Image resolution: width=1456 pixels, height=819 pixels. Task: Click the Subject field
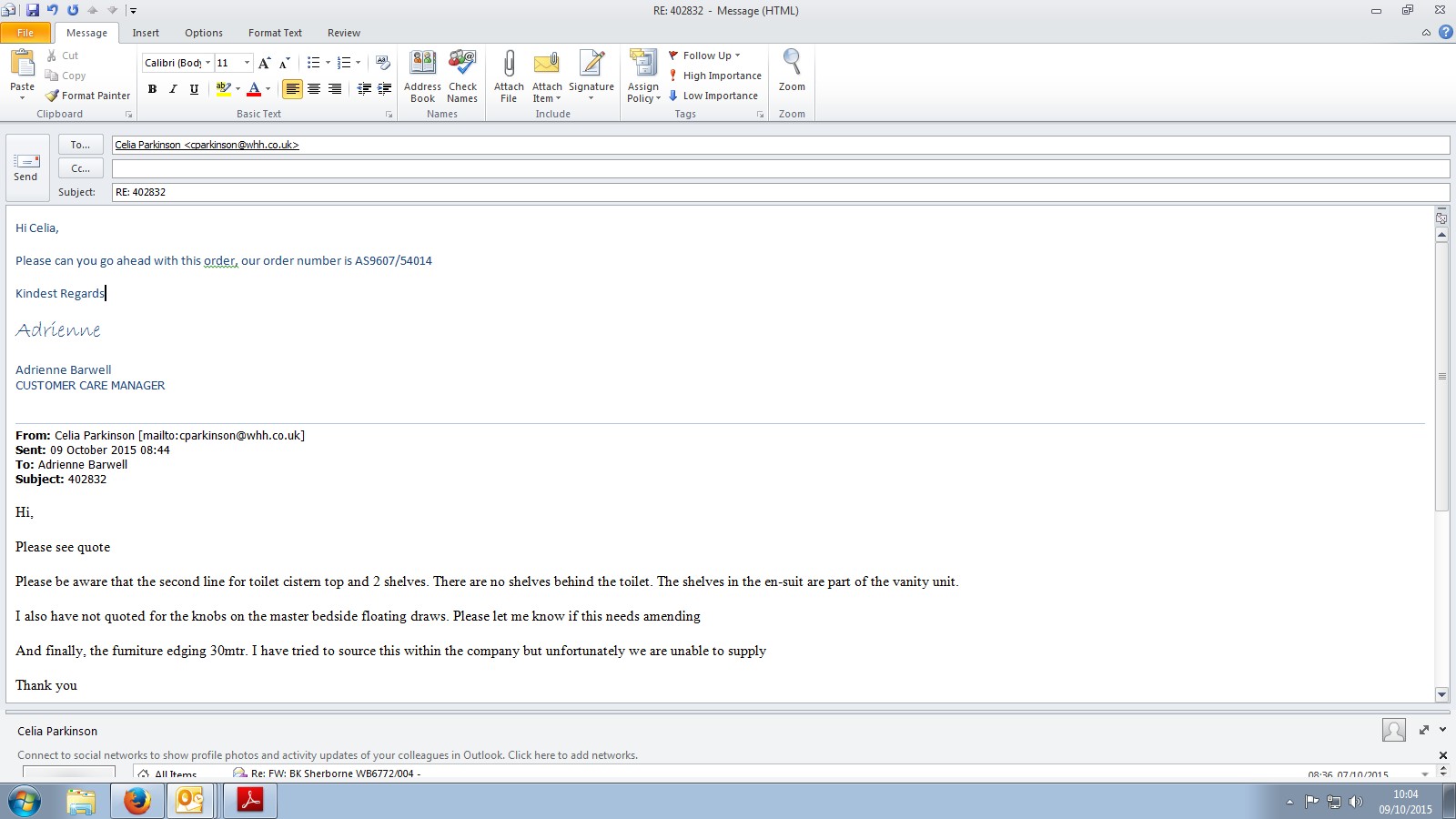tap(781, 192)
